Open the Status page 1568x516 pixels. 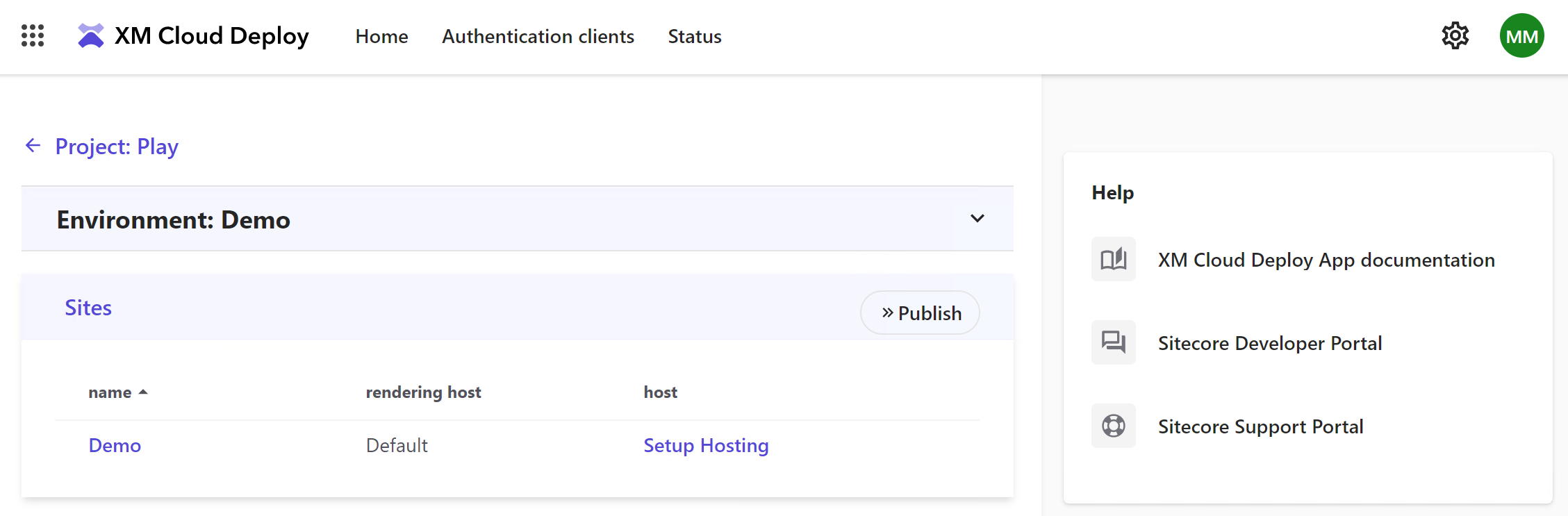695,36
